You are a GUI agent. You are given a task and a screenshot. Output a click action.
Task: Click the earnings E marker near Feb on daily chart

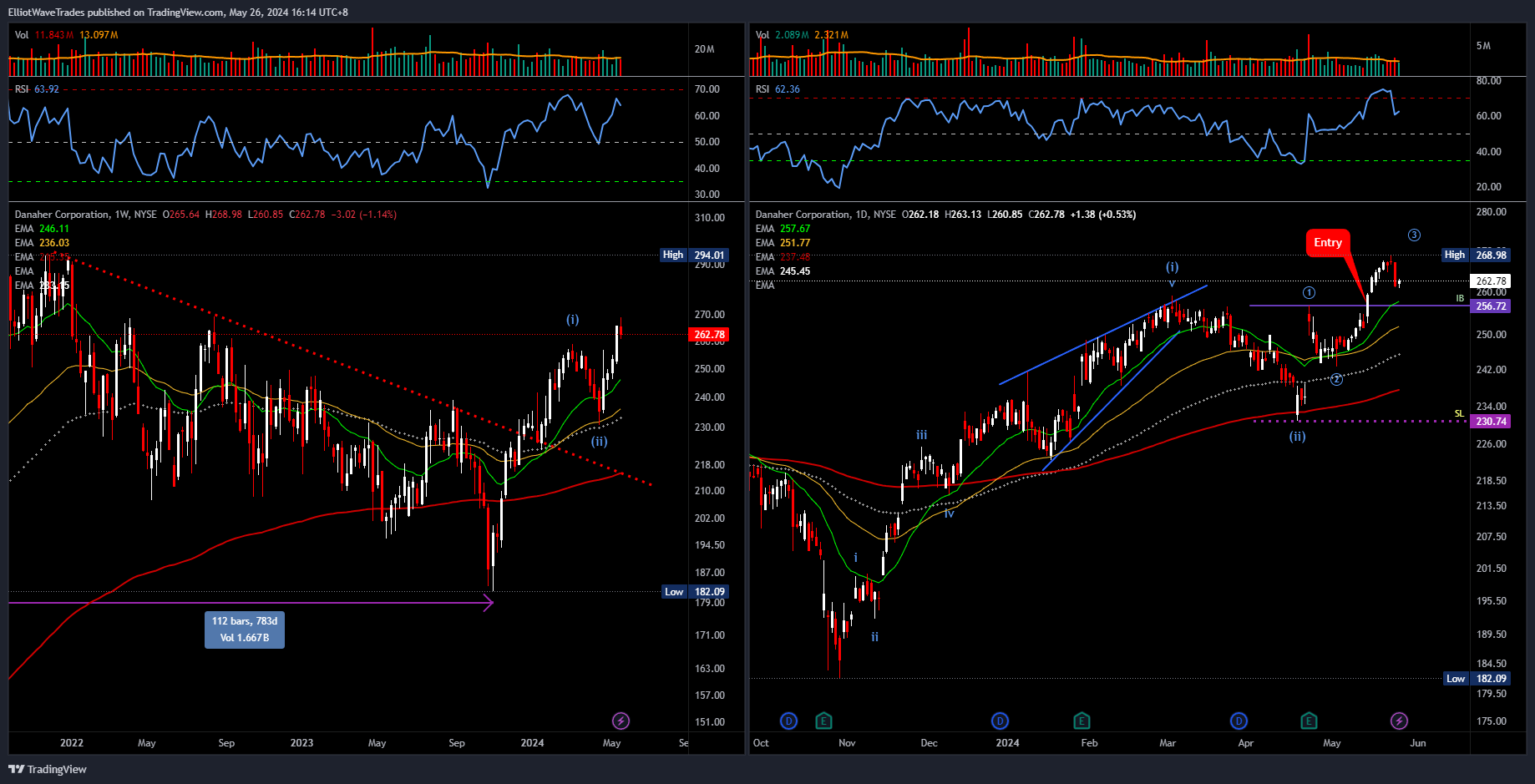(1082, 721)
